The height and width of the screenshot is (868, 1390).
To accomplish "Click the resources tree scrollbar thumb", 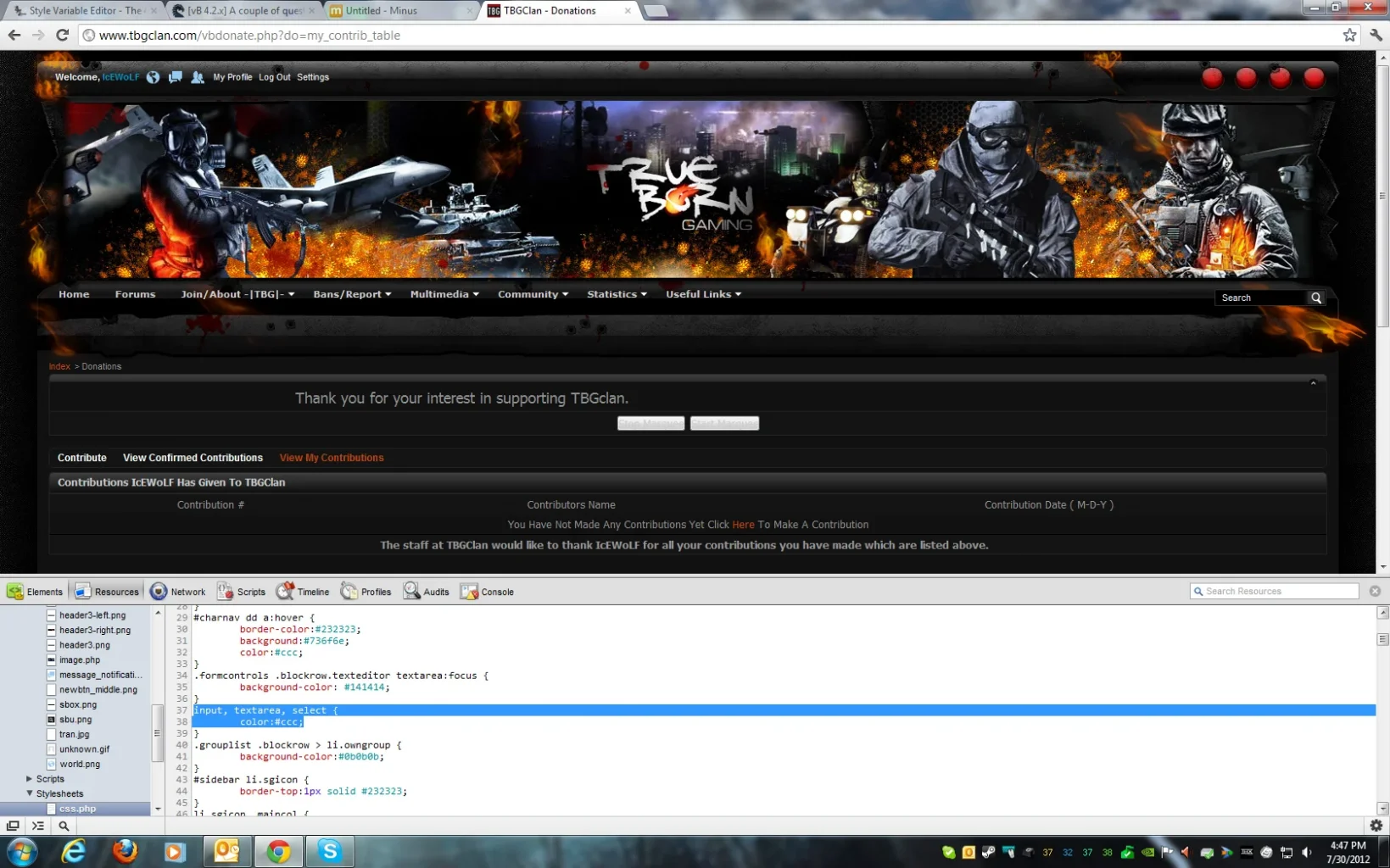I will 157,732.
